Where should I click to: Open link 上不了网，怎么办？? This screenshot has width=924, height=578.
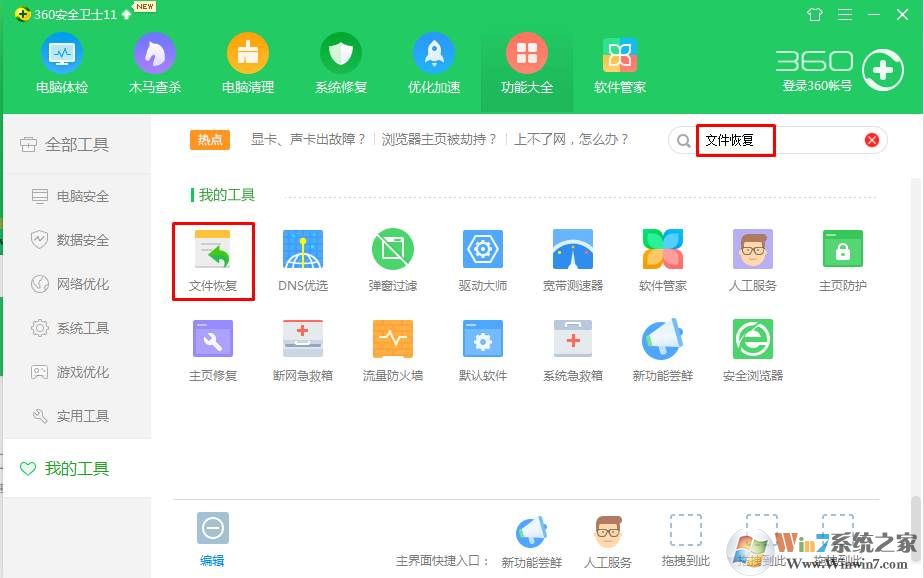[572, 140]
